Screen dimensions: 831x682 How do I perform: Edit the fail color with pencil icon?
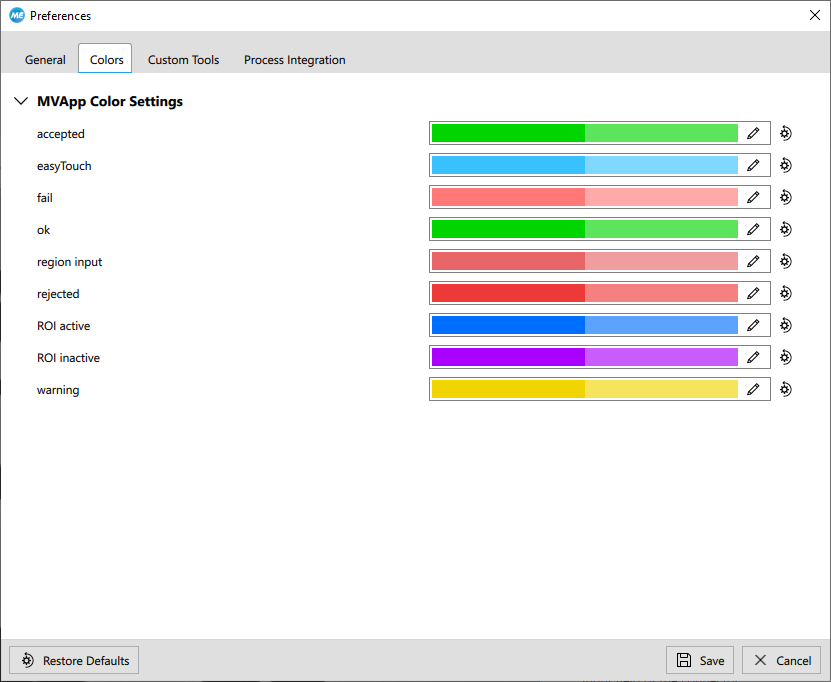[753, 197]
